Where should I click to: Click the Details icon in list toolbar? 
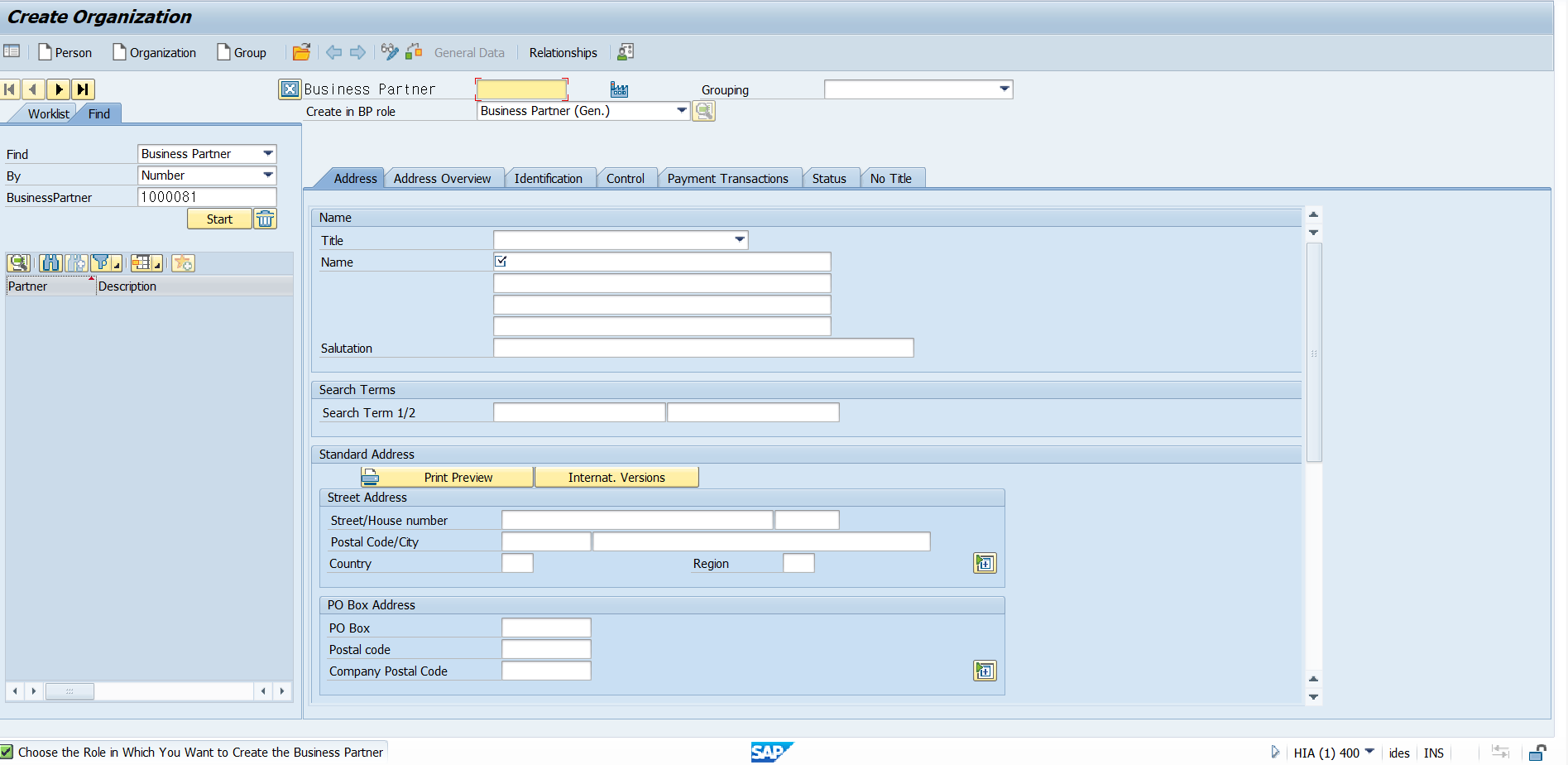click(19, 263)
